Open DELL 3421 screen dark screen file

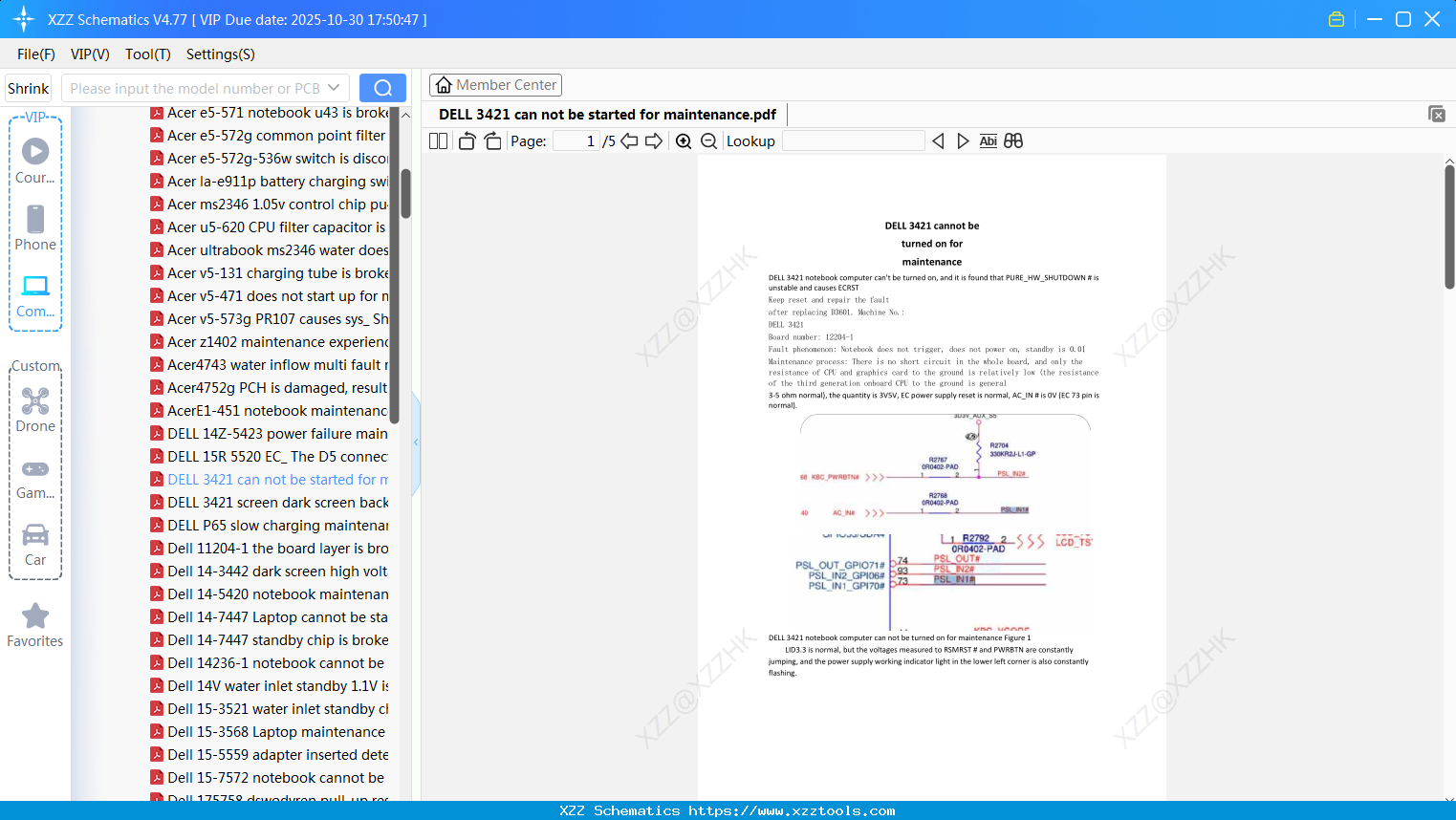click(x=269, y=503)
